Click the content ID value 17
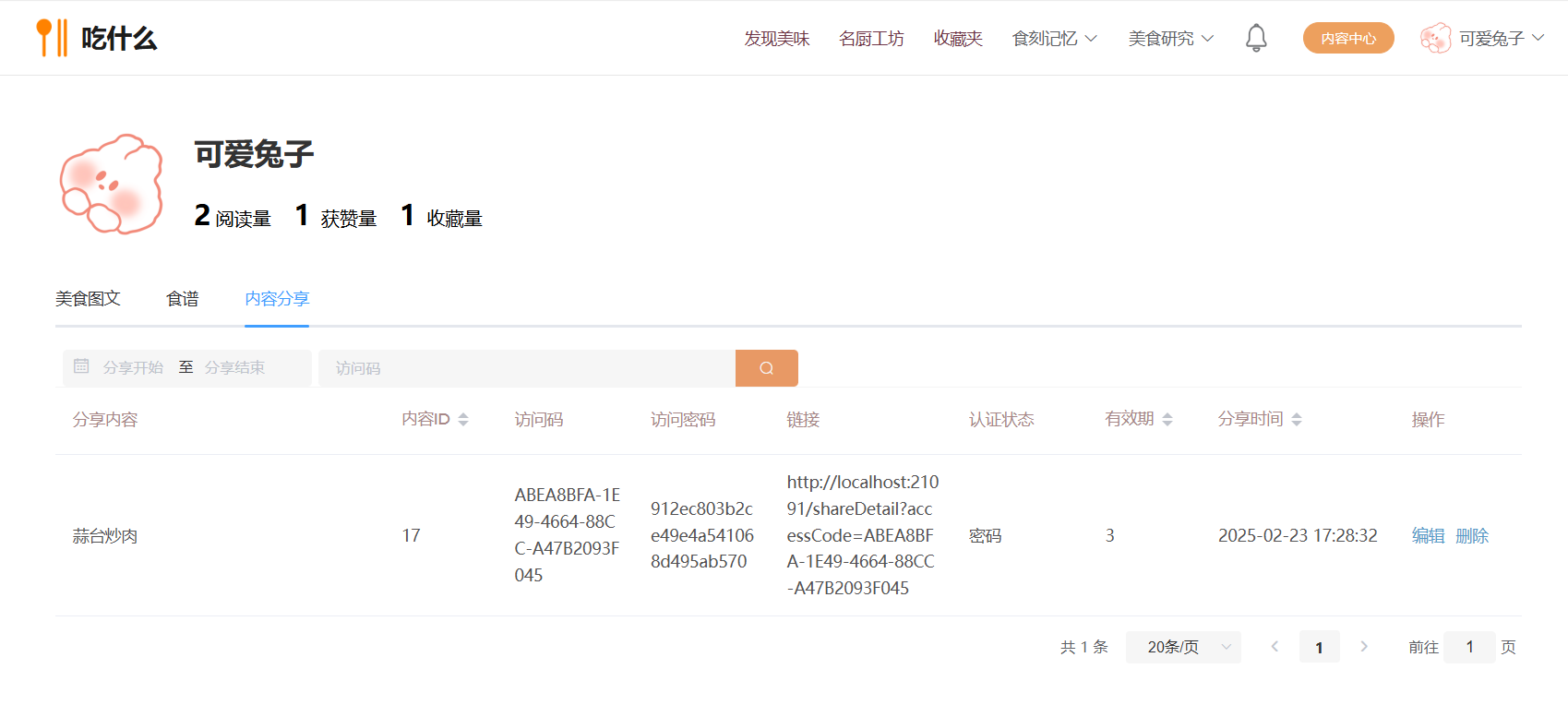1568x717 pixels. (411, 535)
